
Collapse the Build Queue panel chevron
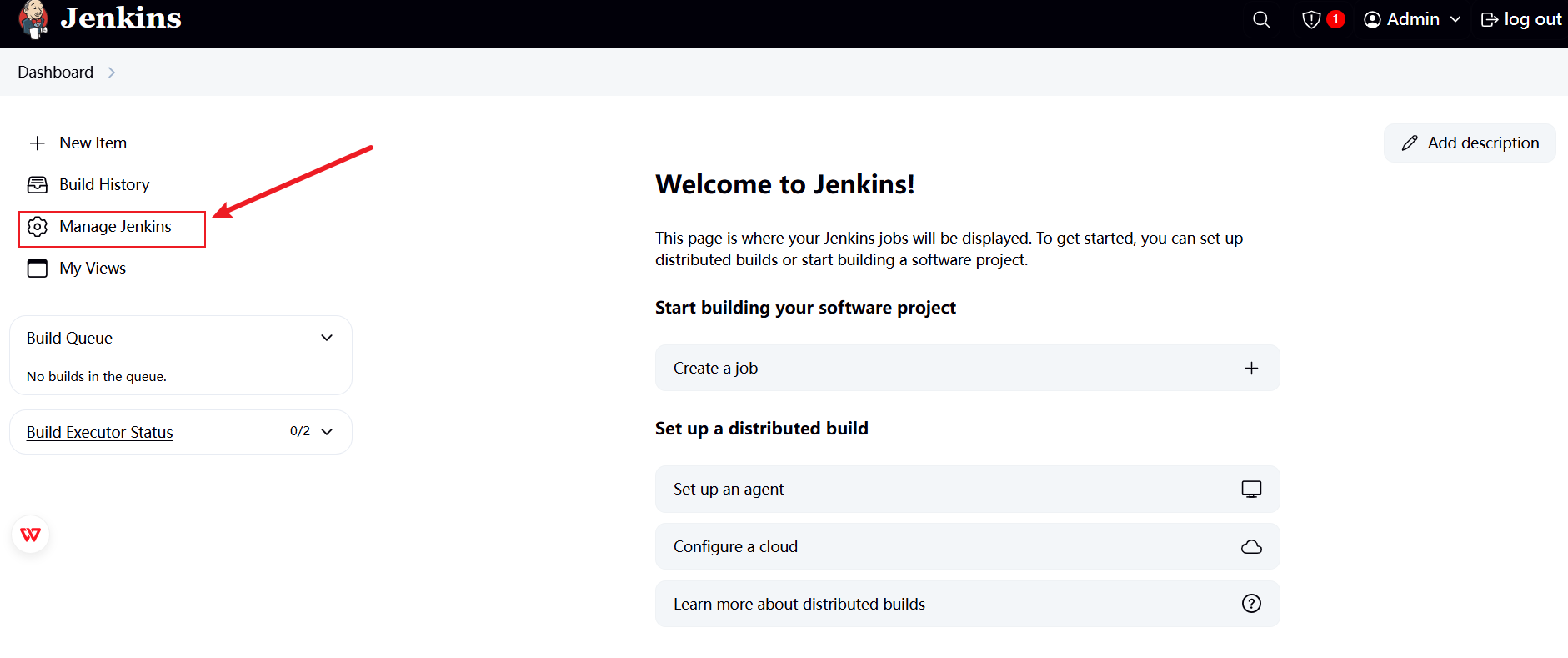click(327, 338)
